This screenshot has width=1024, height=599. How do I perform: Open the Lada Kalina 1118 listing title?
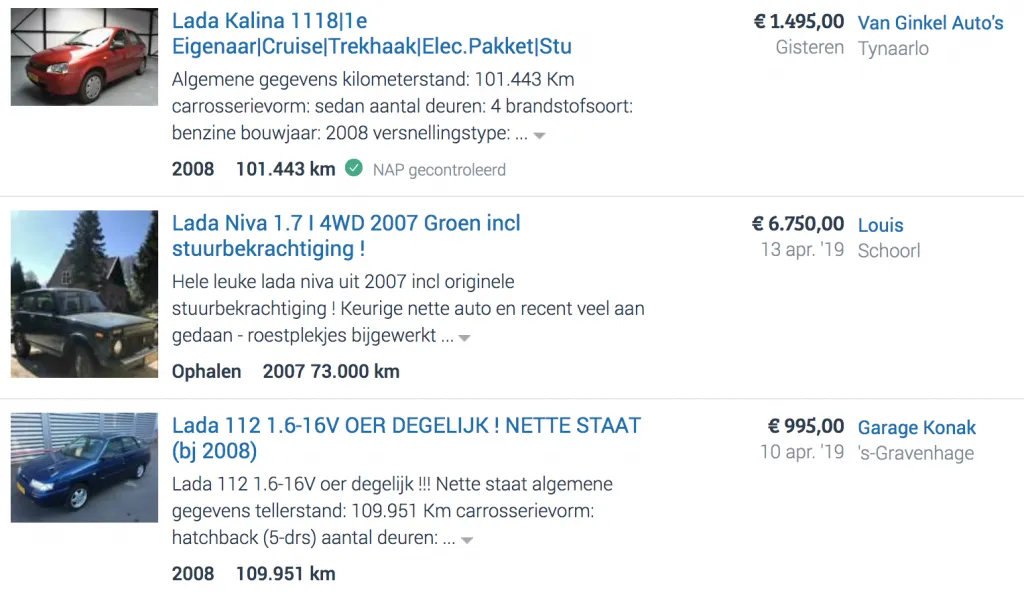coord(372,33)
